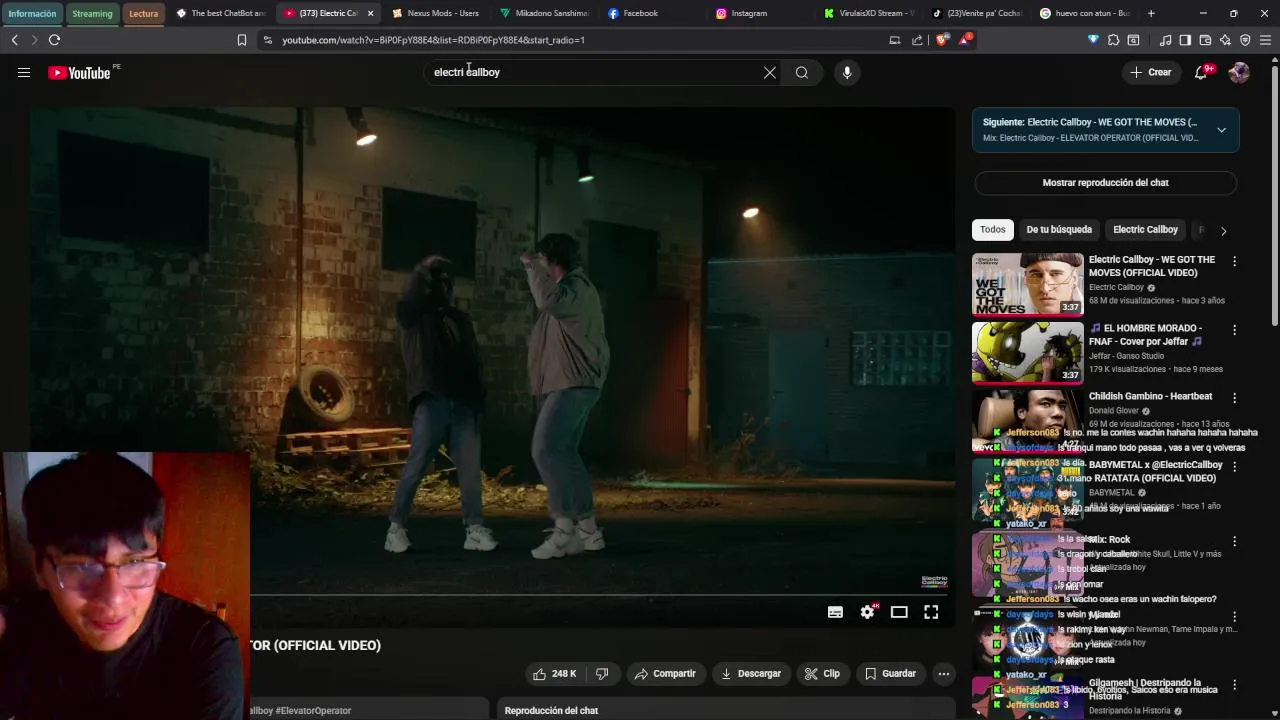Open the Información tab group
1280x720 pixels.
[32, 13]
